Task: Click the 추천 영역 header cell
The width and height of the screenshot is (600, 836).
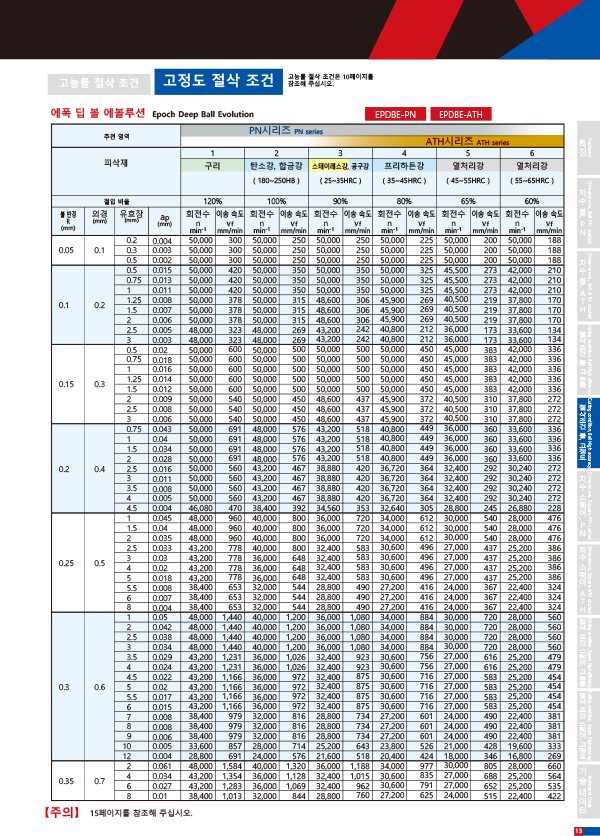Action: (116, 136)
